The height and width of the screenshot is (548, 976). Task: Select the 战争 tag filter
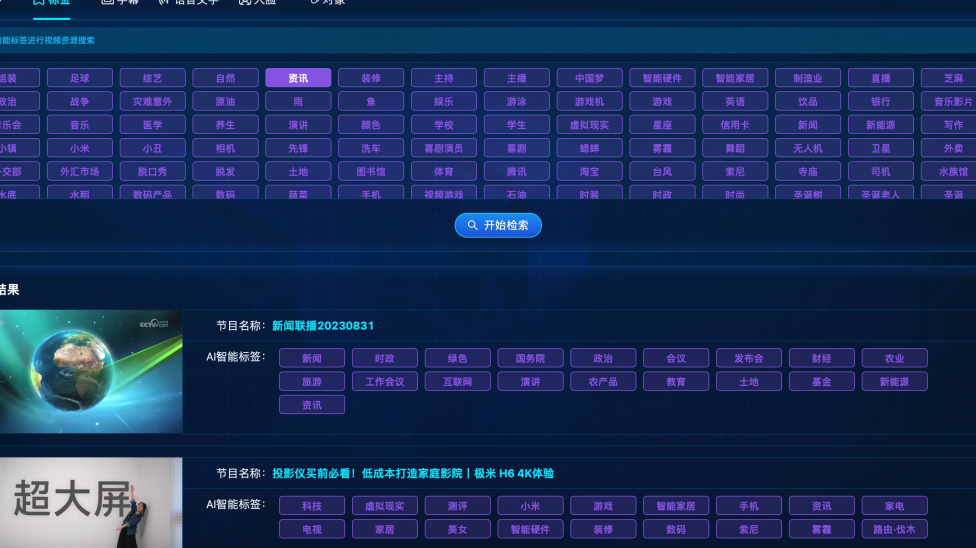[80, 101]
